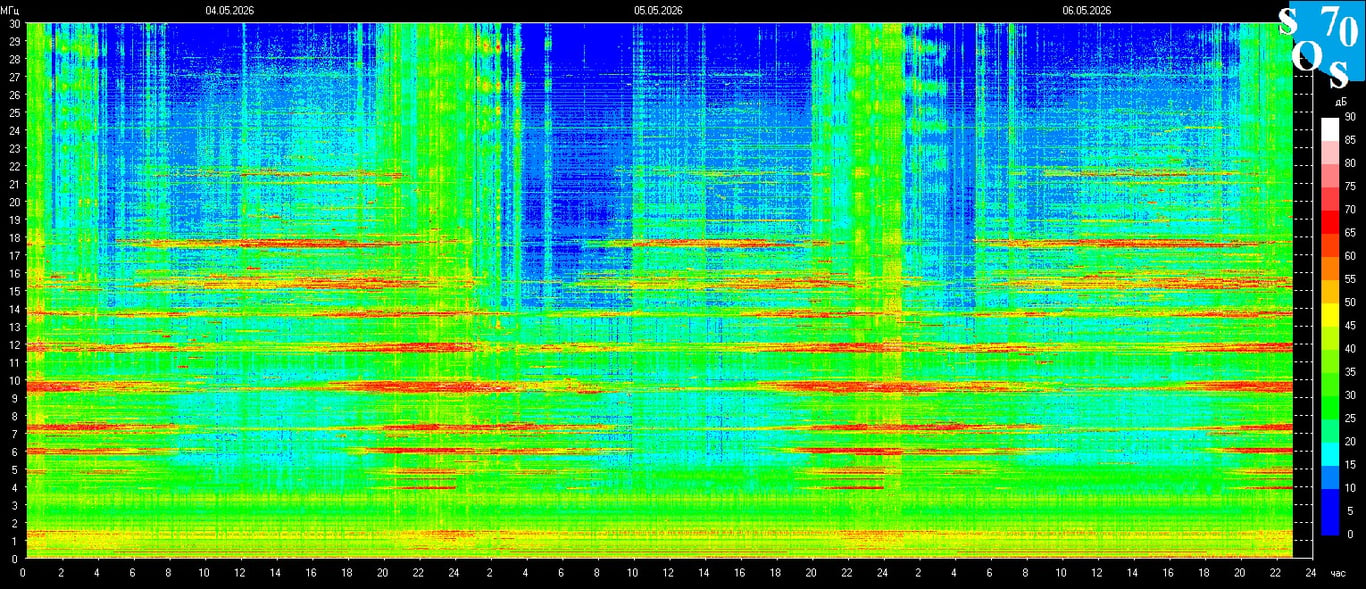Pick the bright red segment of dB scale
Screen dimensions: 1366x589
click(1329, 222)
